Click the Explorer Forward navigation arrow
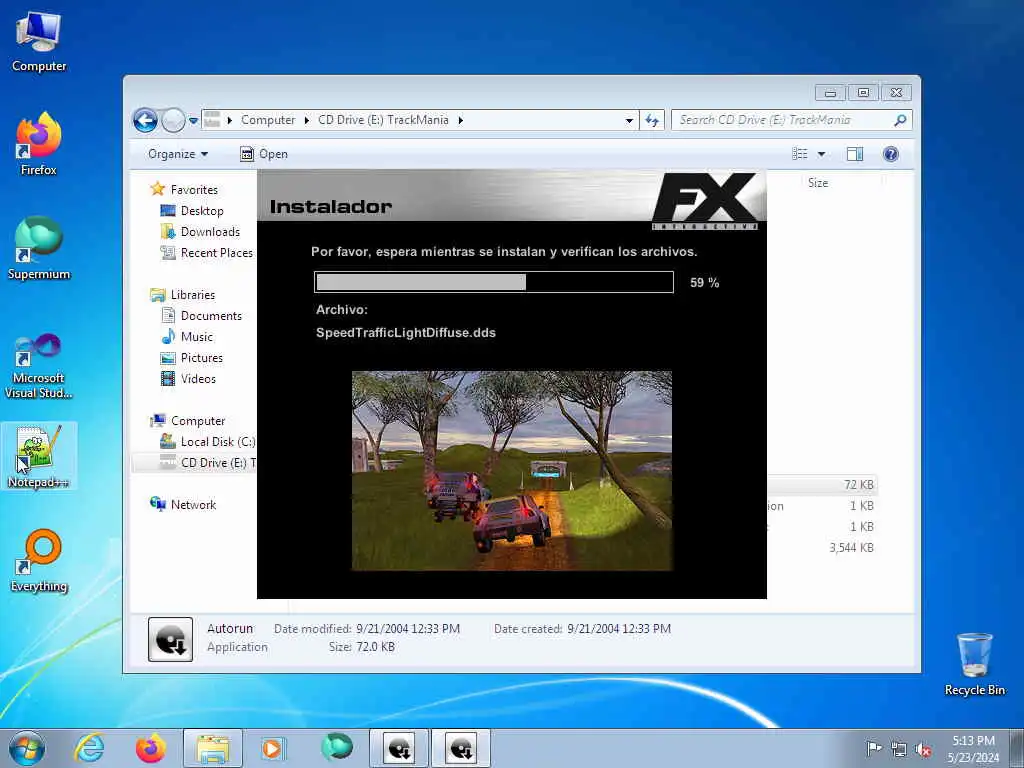Image resolution: width=1024 pixels, height=768 pixels. pos(173,120)
